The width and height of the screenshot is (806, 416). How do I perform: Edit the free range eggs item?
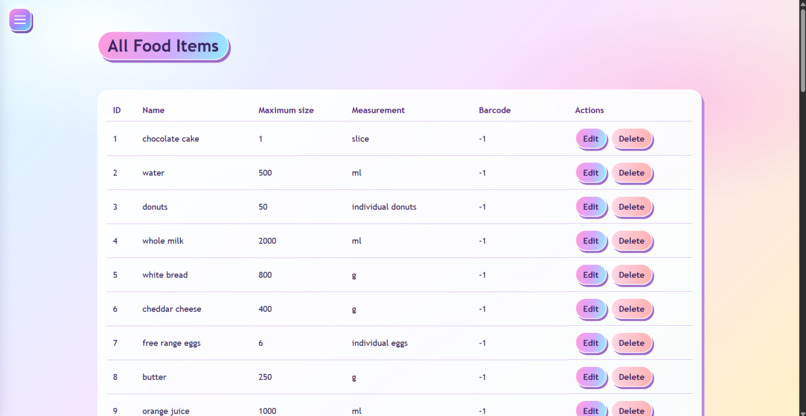591,343
